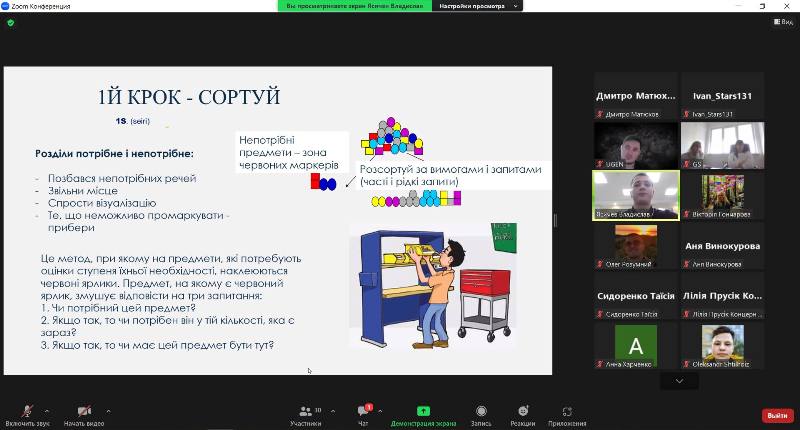Select the Вікторія Гончарова participant tile
Viewport: 800px width, 430px height.
pos(722,195)
